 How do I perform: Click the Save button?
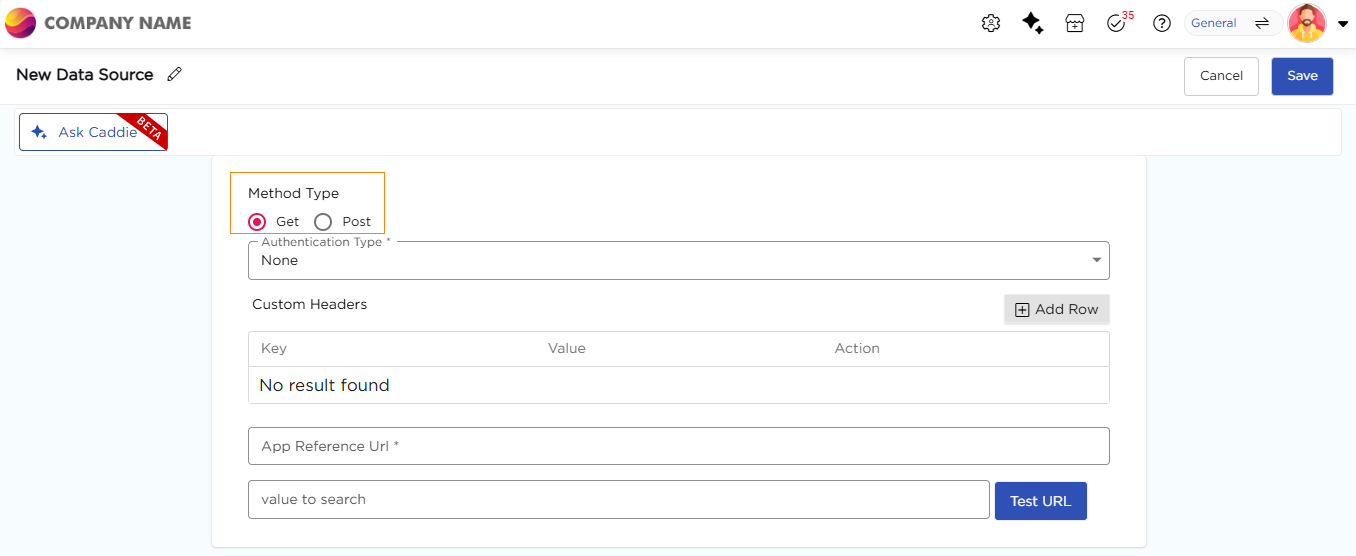pyautogui.click(x=1302, y=76)
